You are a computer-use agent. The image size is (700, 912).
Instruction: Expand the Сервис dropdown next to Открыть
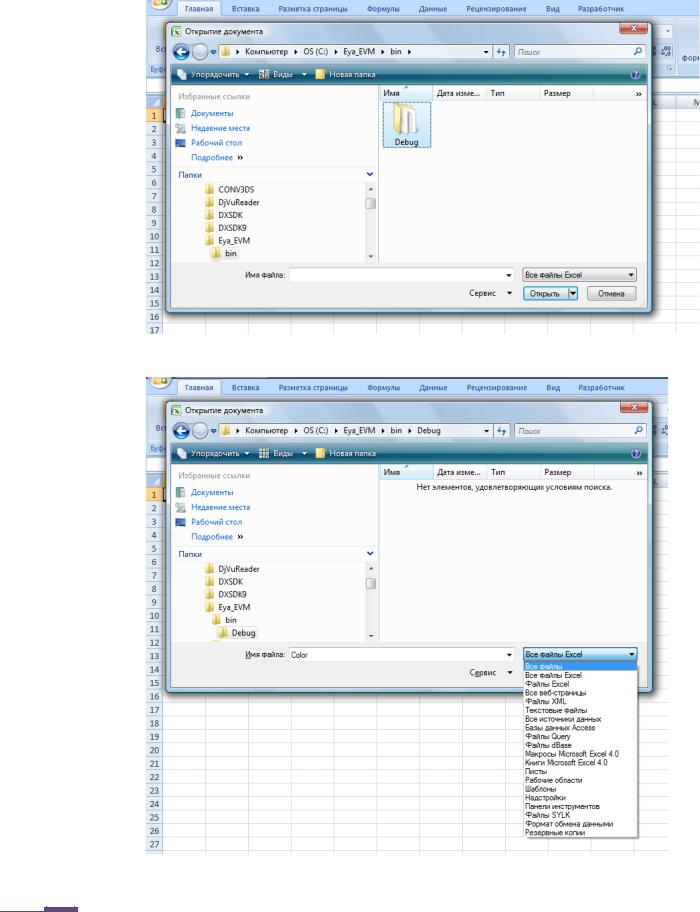click(x=490, y=294)
